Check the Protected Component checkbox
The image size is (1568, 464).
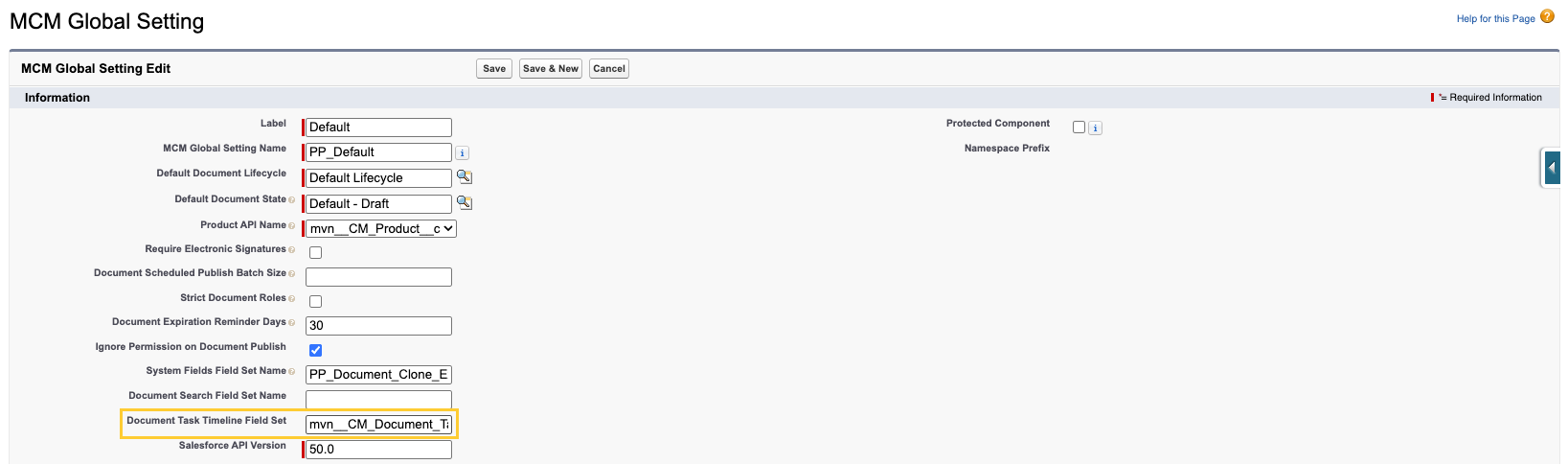tap(1079, 127)
